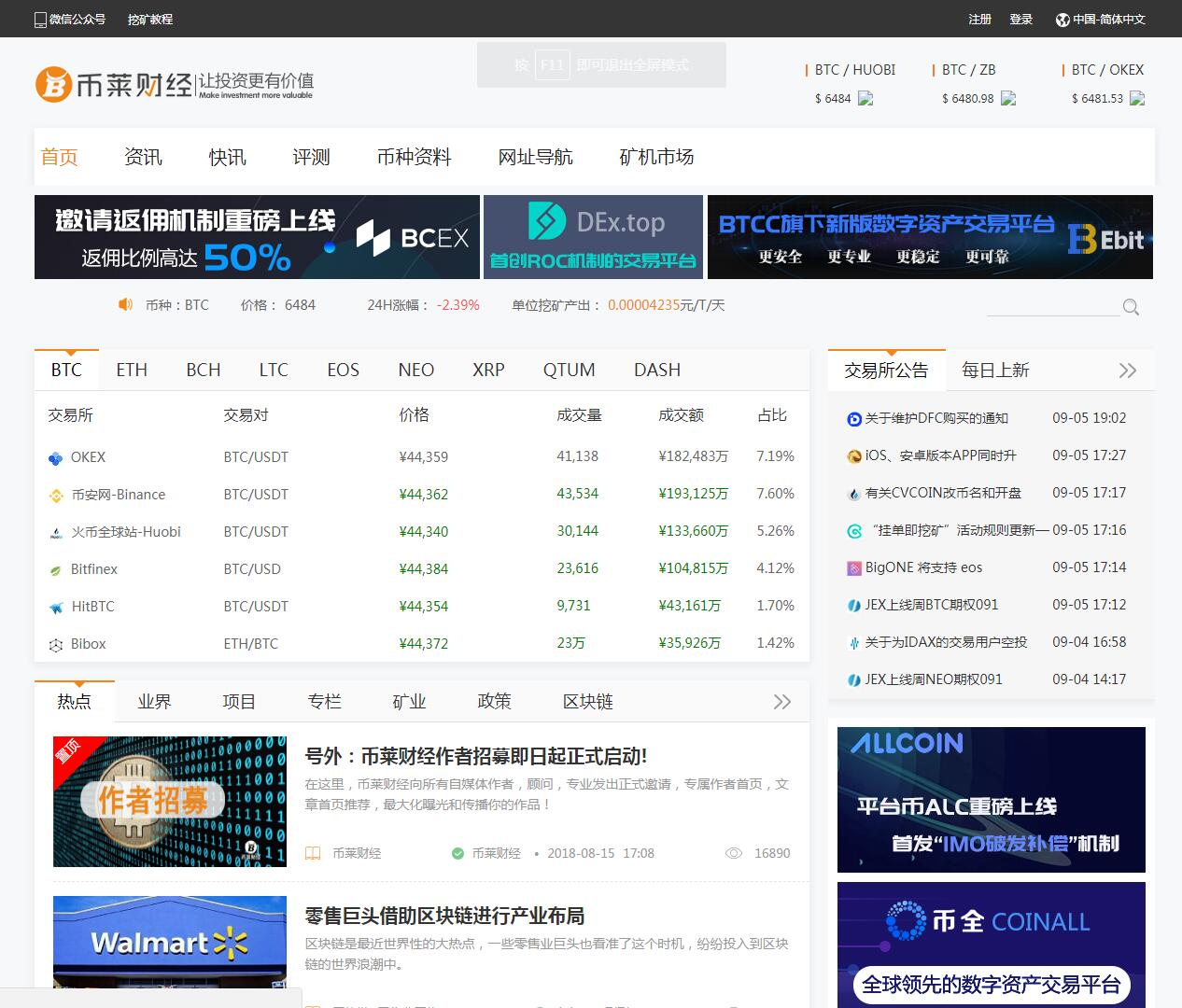Viewport: 1182px width, 1008px height.
Task: Switch to the 每日上新 tab
Action: [x=995, y=371]
